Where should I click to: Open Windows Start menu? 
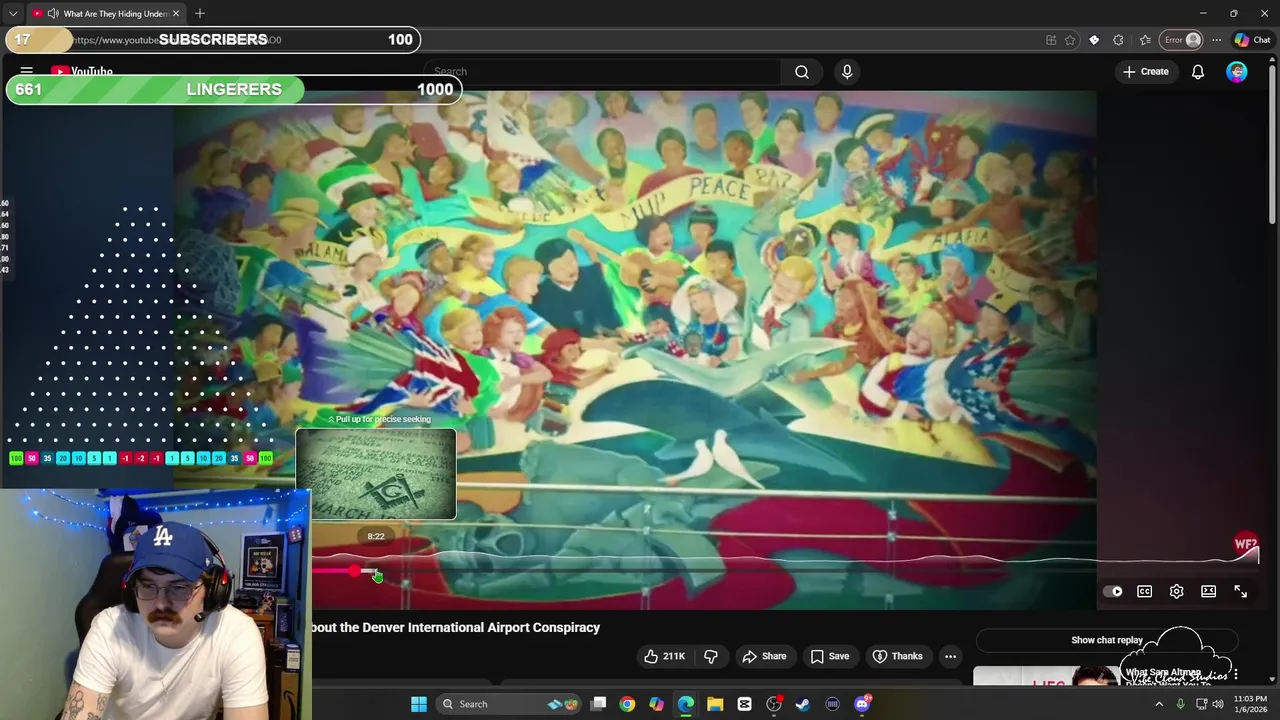click(419, 704)
